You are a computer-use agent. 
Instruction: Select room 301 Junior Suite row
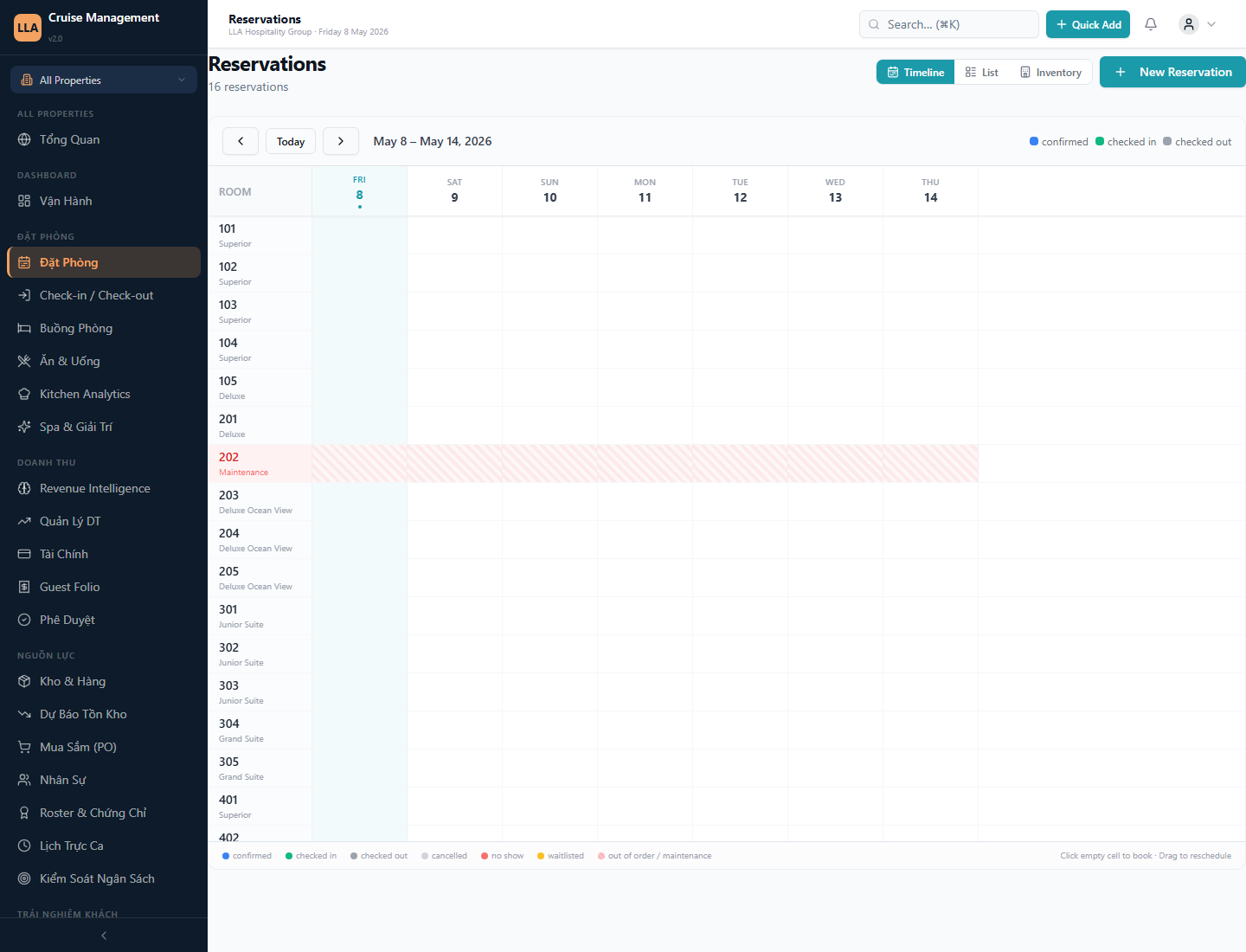[260, 616]
